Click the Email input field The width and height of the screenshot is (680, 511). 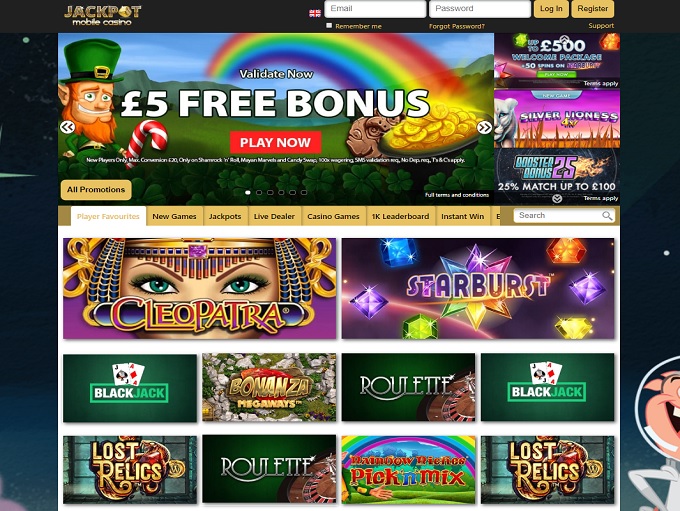(375, 9)
